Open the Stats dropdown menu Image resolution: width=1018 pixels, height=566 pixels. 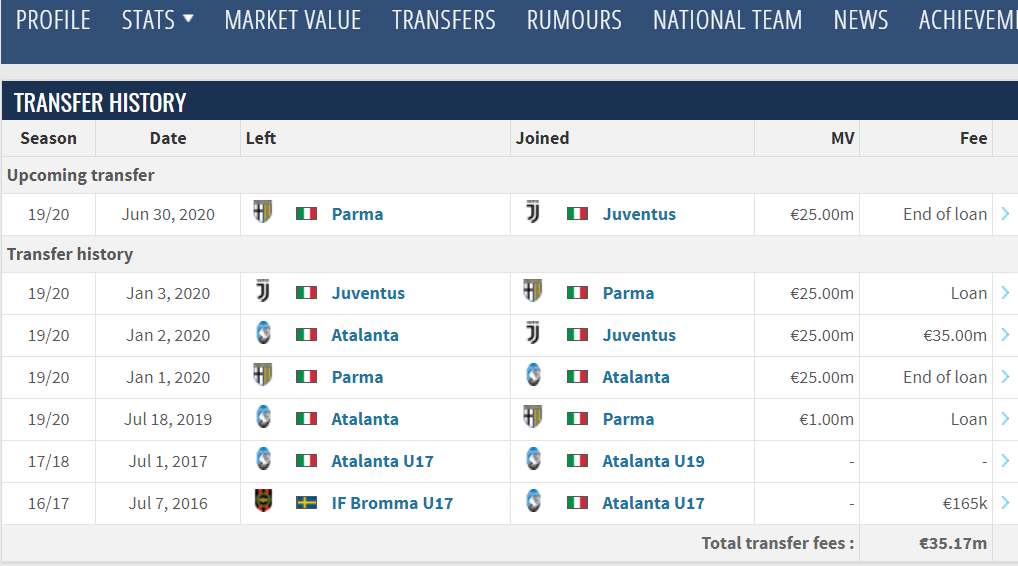[x=158, y=20]
